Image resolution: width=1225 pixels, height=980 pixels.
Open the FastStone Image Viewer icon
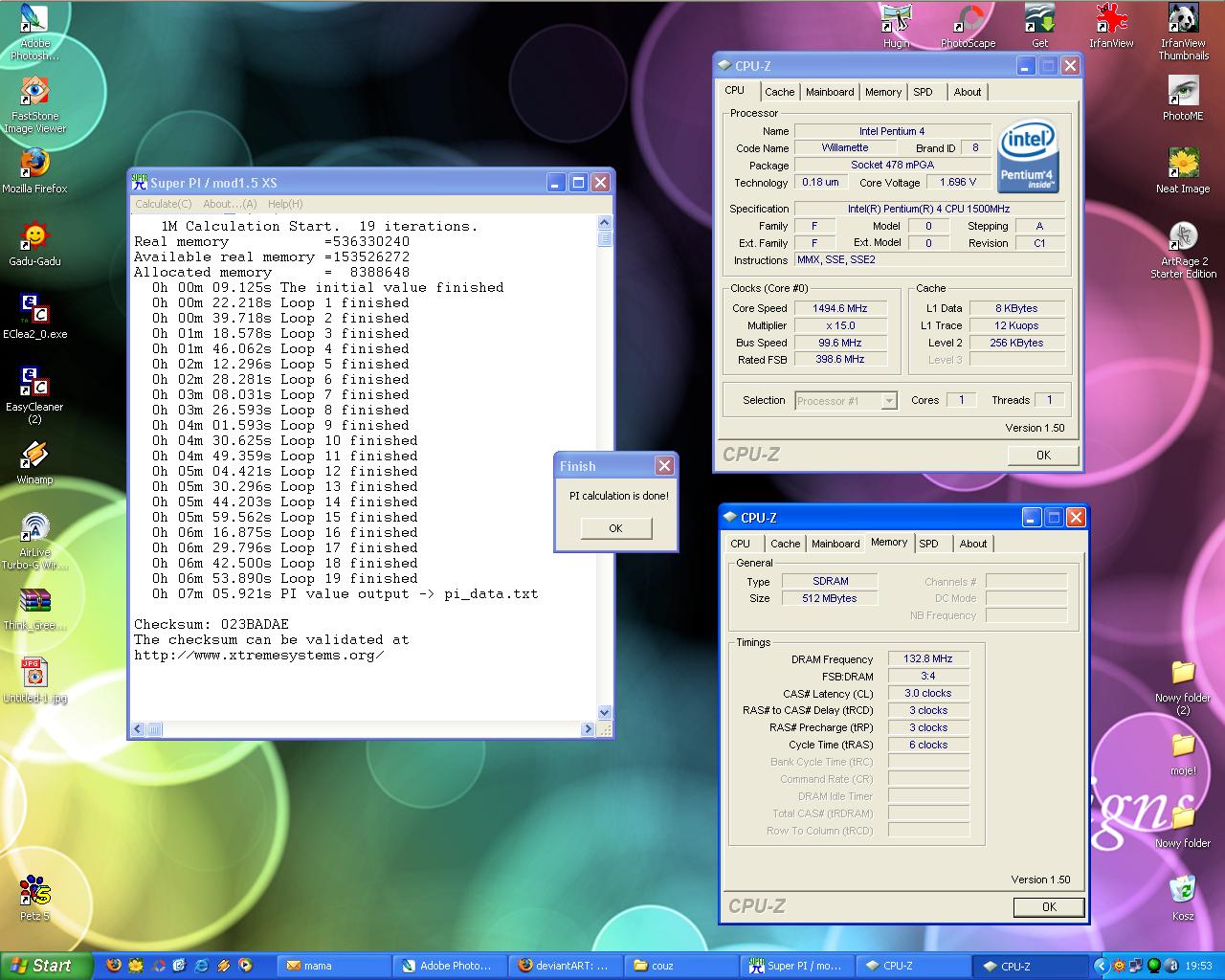coord(34,93)
